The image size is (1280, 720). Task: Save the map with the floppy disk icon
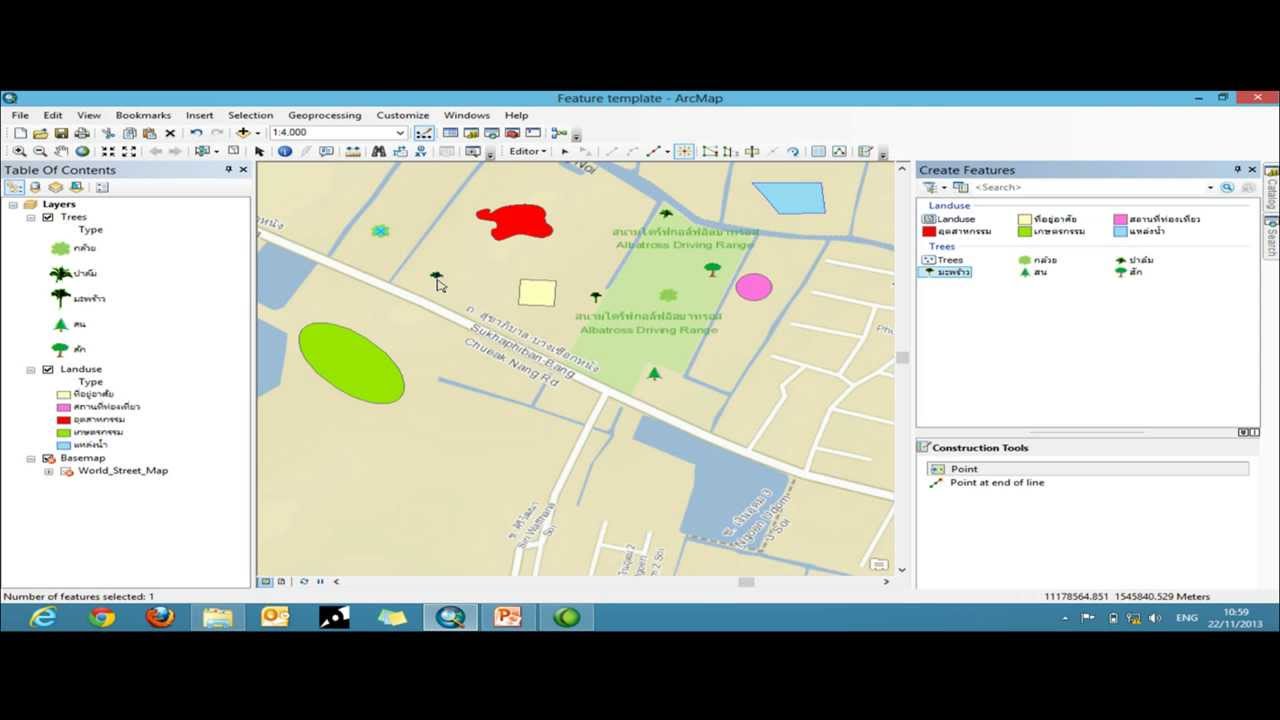coord(61,133)
